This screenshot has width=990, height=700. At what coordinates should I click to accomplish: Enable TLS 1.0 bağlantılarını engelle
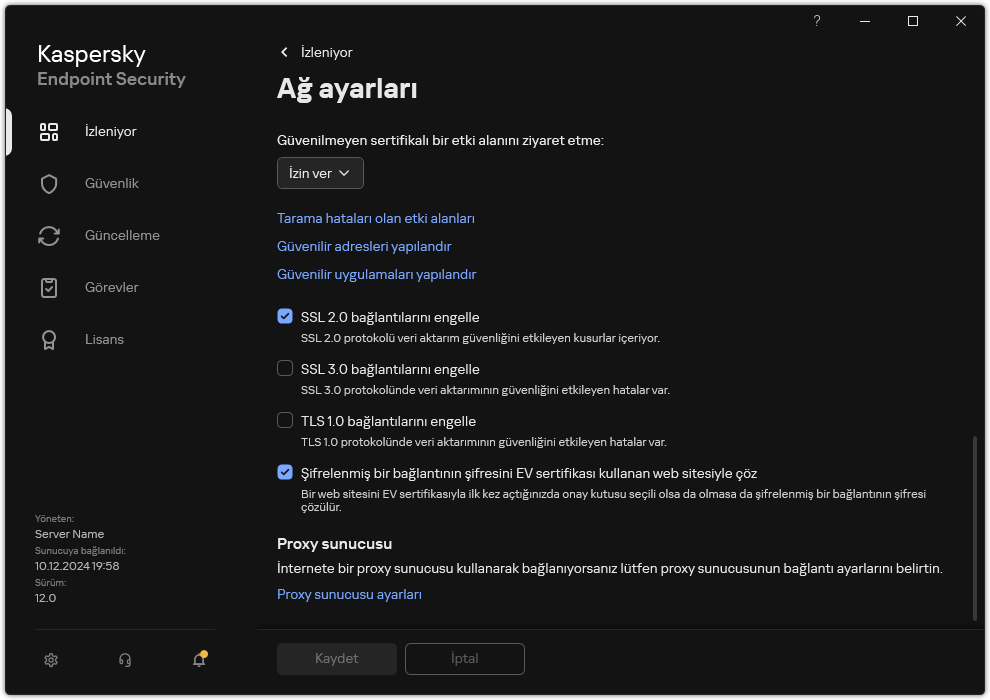285,421
